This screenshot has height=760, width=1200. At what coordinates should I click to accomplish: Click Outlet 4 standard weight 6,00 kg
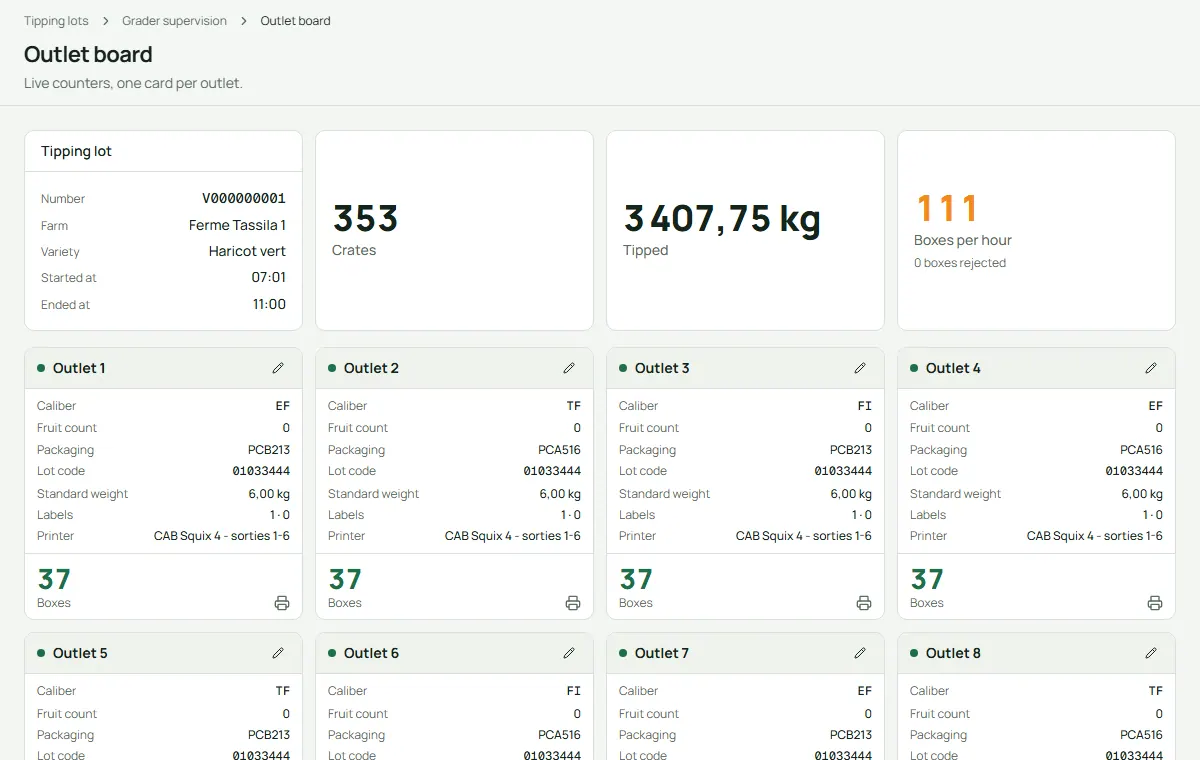pyautogui.click(x=1142, y=494)
